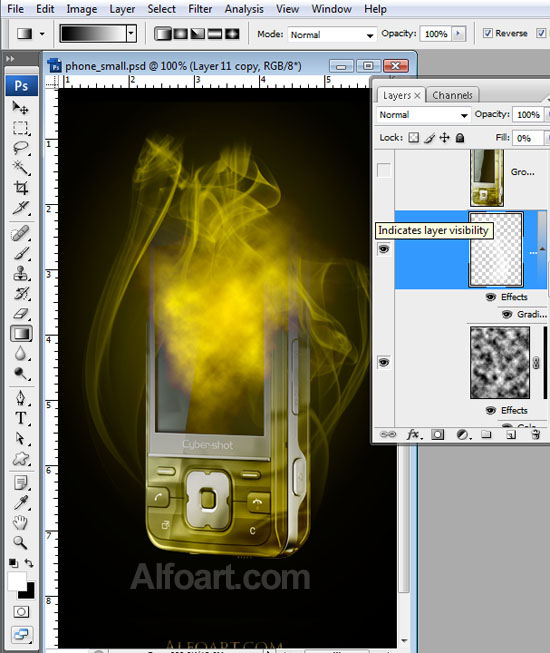The height and width of the screenshot is (653, 550).
Task: Select the Healing Brush tool
Action: [20, 234]
